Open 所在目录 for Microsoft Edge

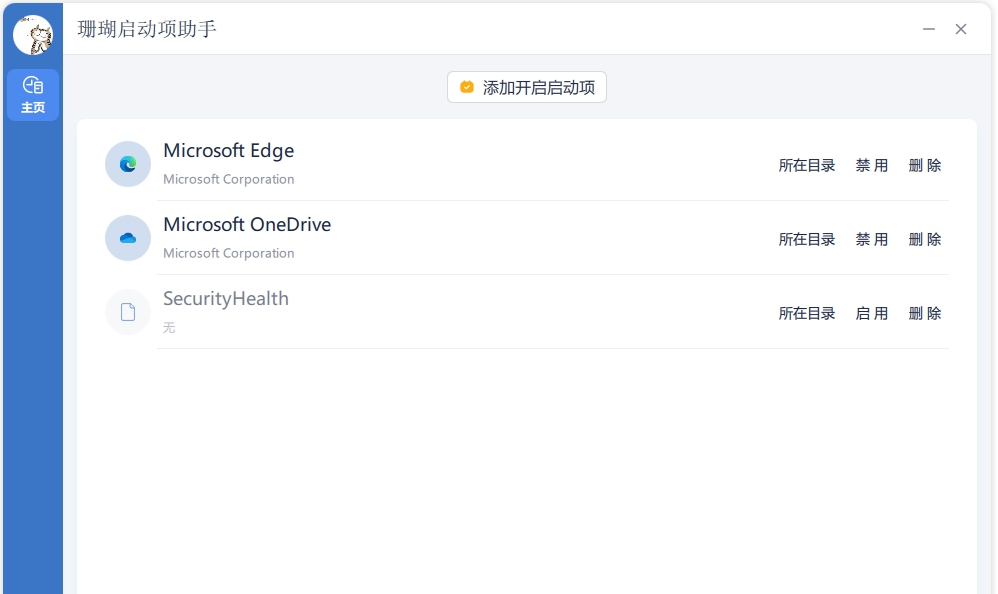(807, 166)
